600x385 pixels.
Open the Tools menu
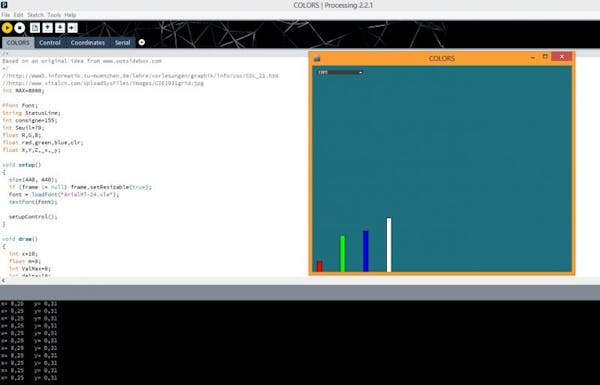(54, 15)
